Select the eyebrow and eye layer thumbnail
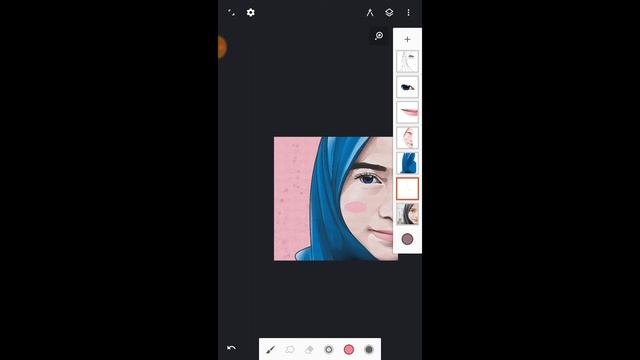 [407, 87]
